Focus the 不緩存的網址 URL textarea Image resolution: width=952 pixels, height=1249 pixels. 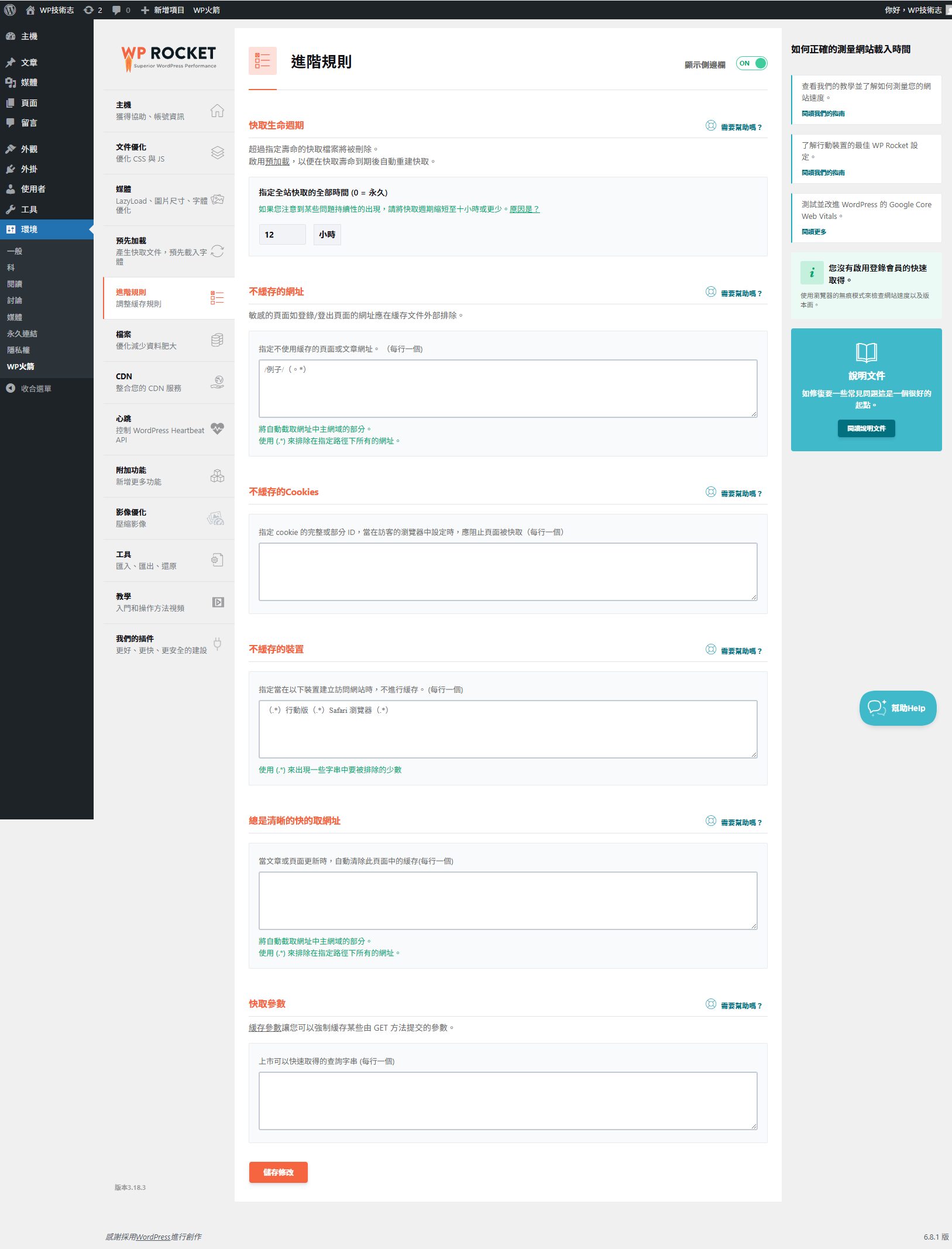click(x=508, y=389)
